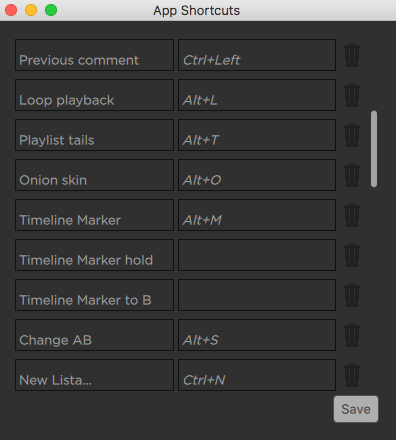Click trash icon for Loop playback

pyautogui.click(x=352, y=95)
